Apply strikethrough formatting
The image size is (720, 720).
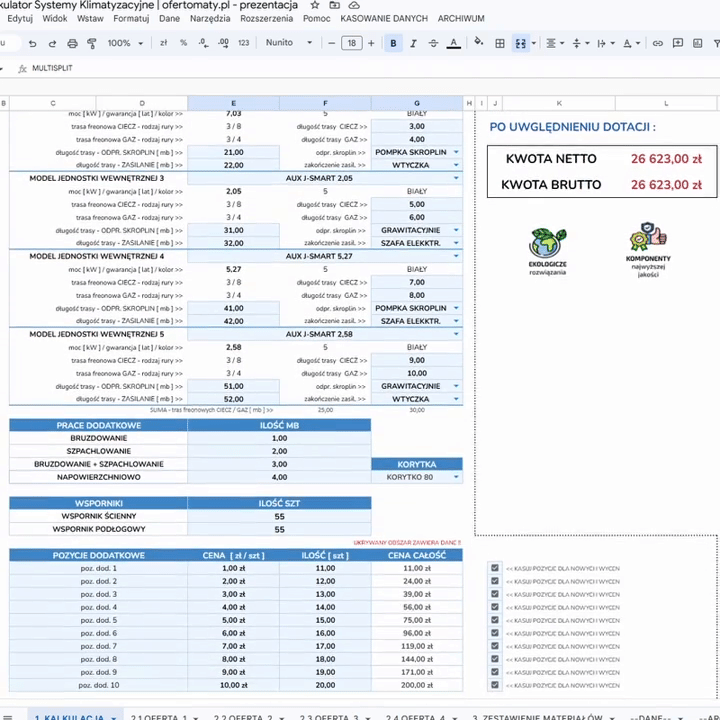pos(433,43)
